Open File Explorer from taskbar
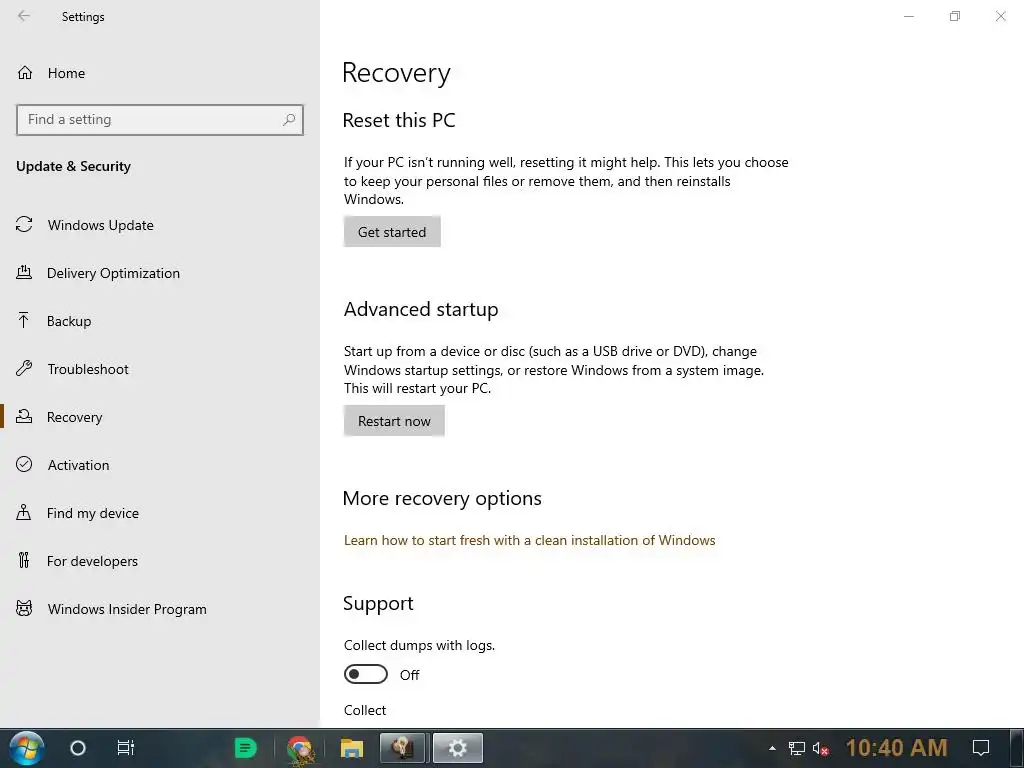Viewport: 1024px width, 768px height. click(351, 748)
